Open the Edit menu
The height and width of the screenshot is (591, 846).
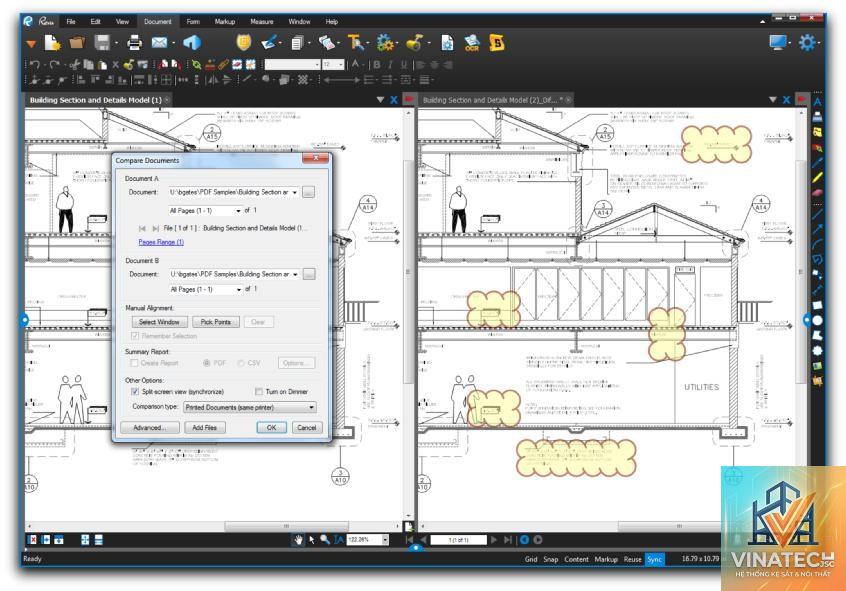pyautogui.click(x=95, y=22)
